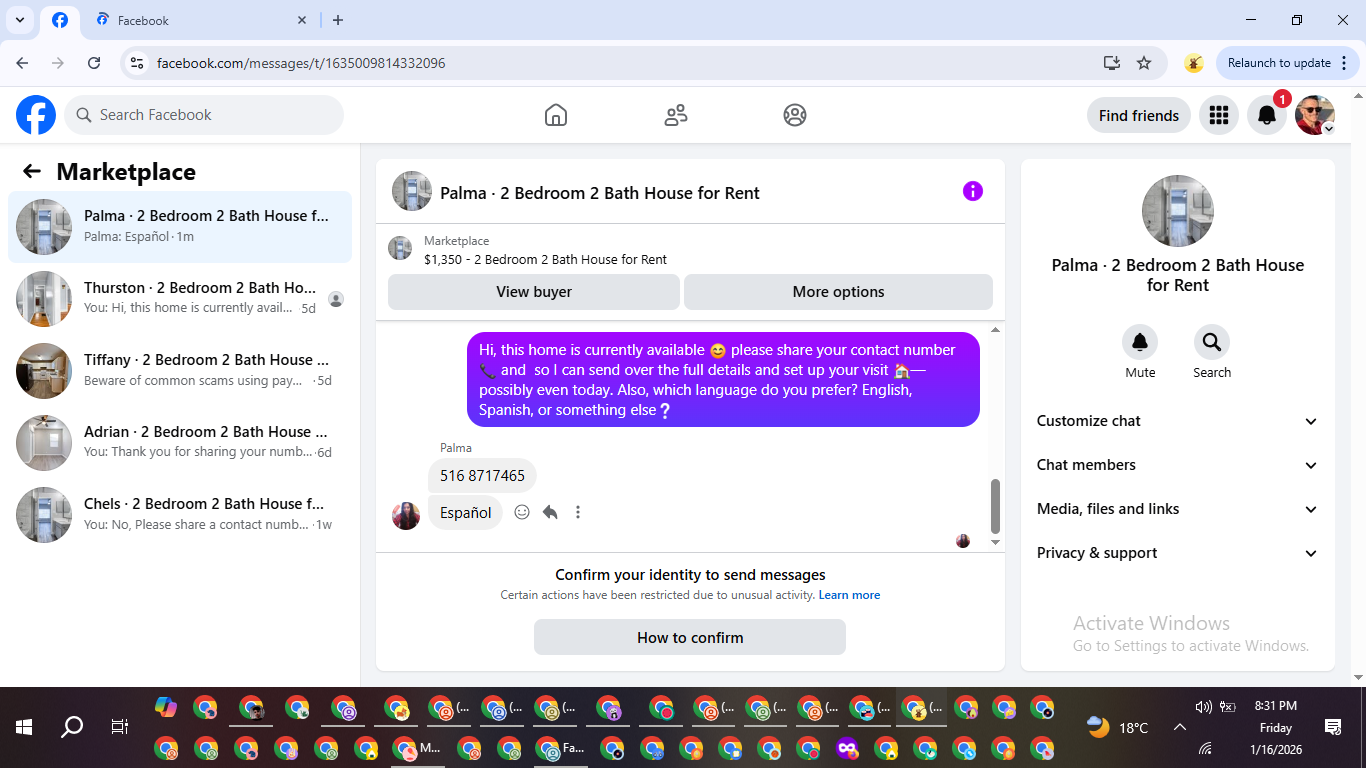This screenshot has height=768, width=1366.
Task: Open the Adrian conversation
Action: coord(180,443)
